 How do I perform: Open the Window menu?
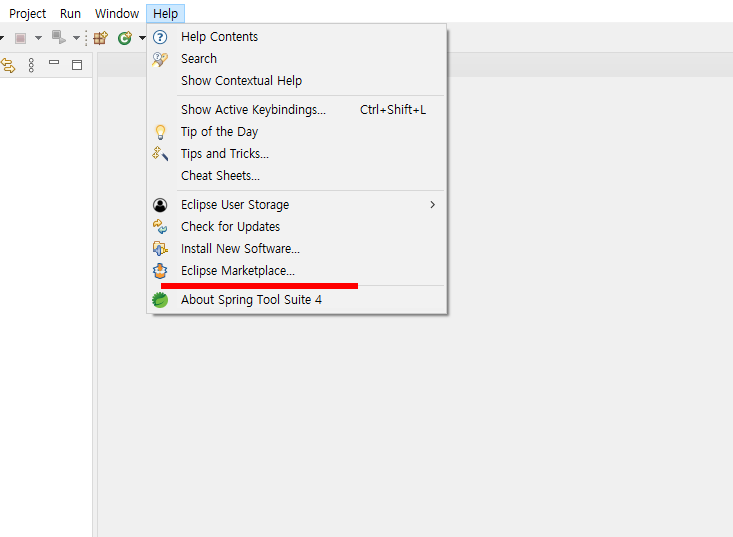pos(117,14)
